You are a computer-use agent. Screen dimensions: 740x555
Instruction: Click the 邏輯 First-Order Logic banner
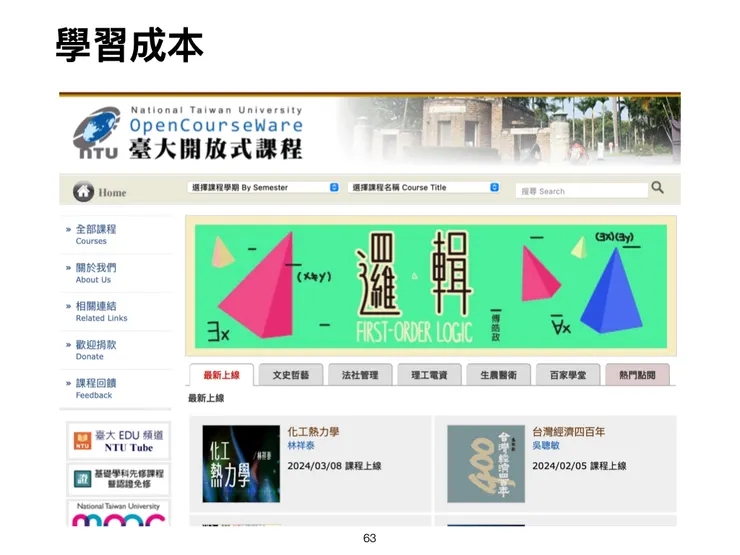tap(431, 286)
